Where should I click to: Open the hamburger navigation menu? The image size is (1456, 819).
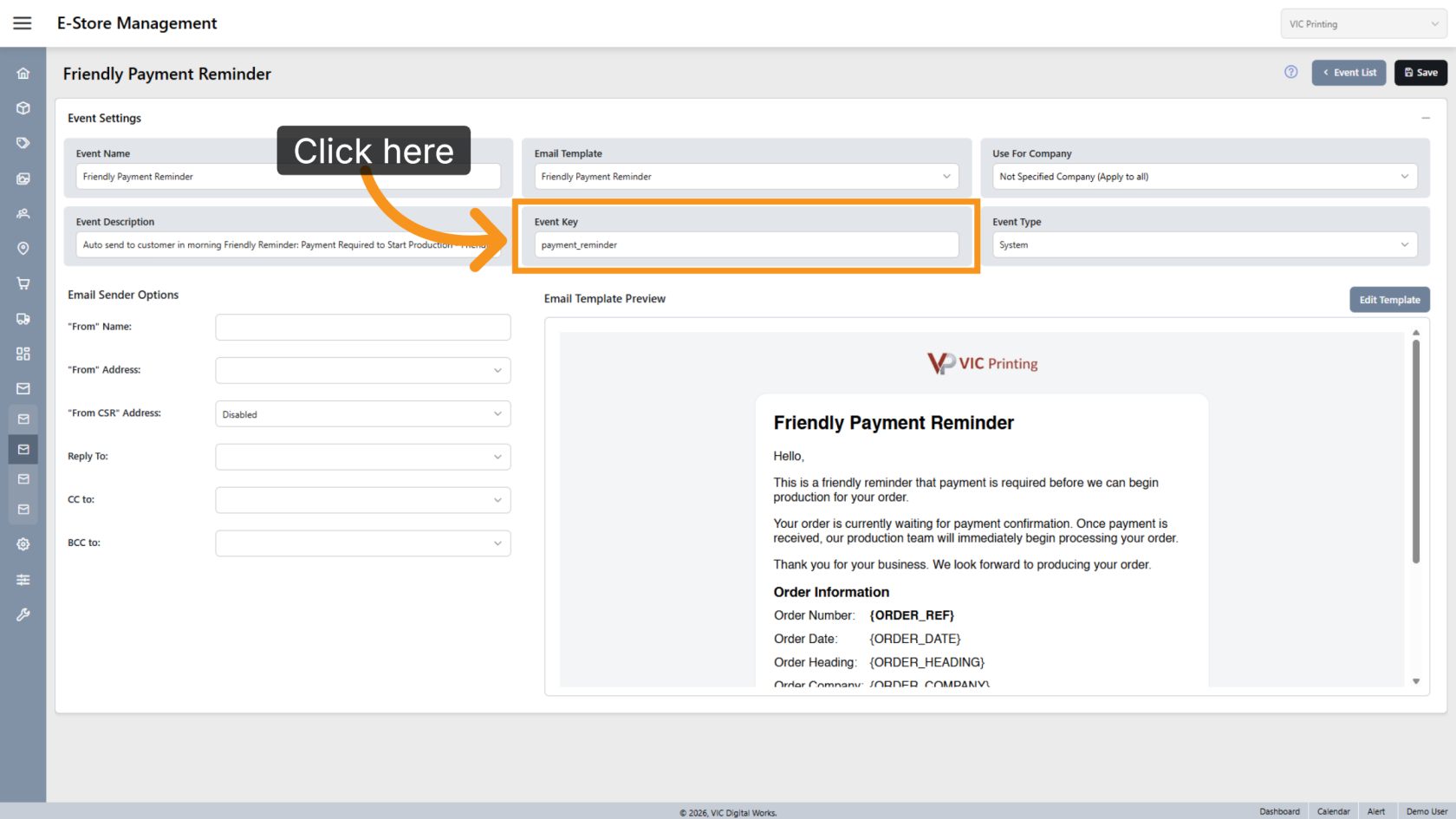(23, 23)
